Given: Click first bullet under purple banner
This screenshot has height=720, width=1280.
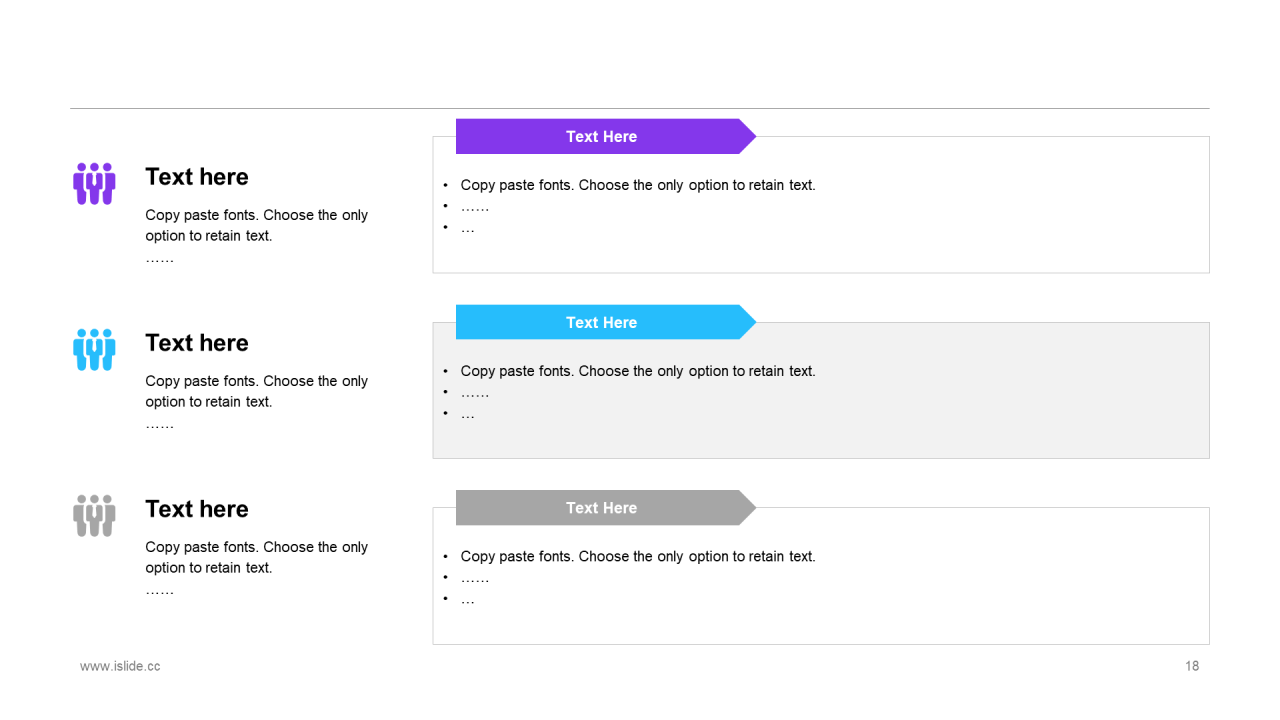Looking at the screenshot, I should click(x=638, y=185).
